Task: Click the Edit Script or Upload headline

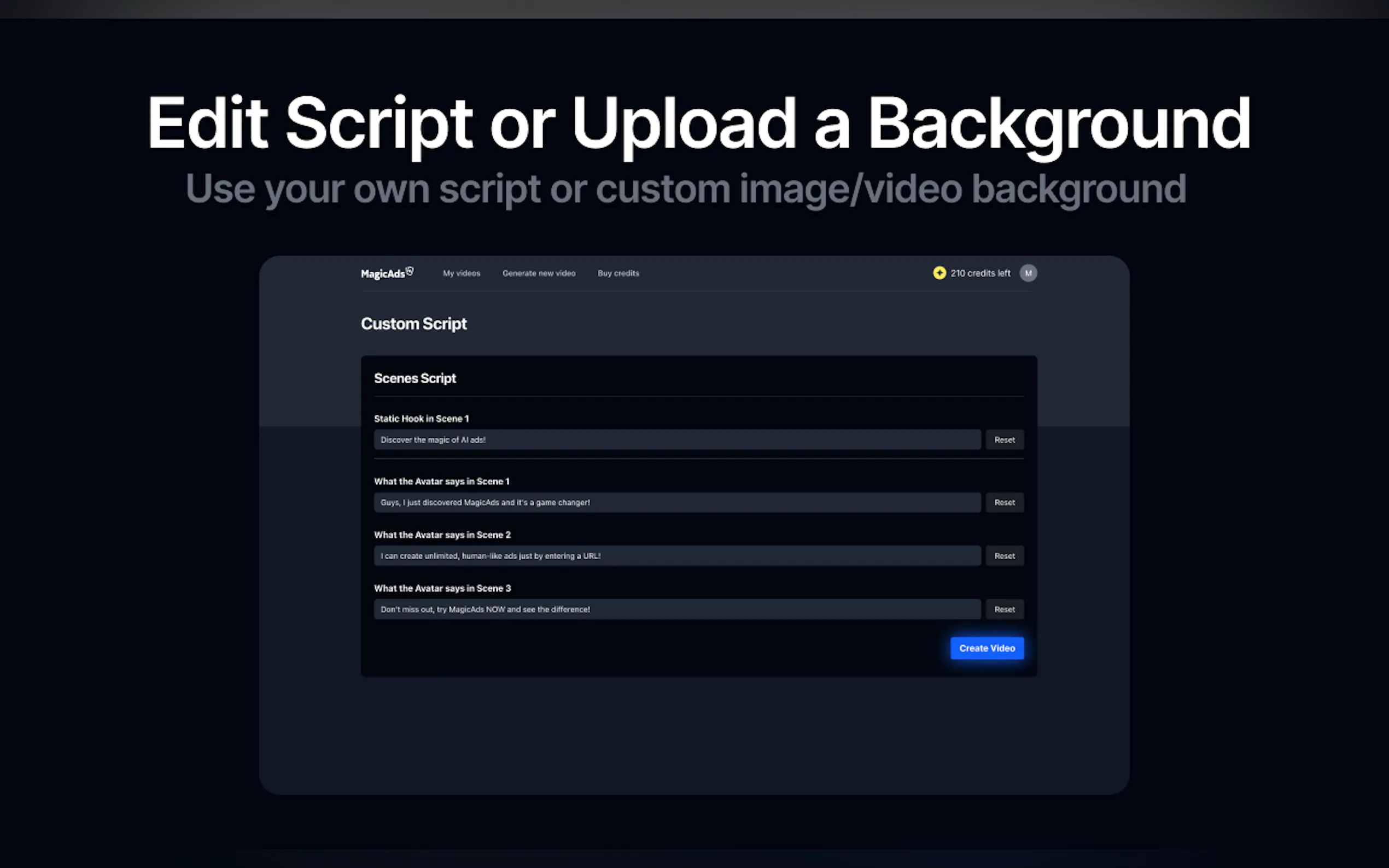Action: click(698, 123)
